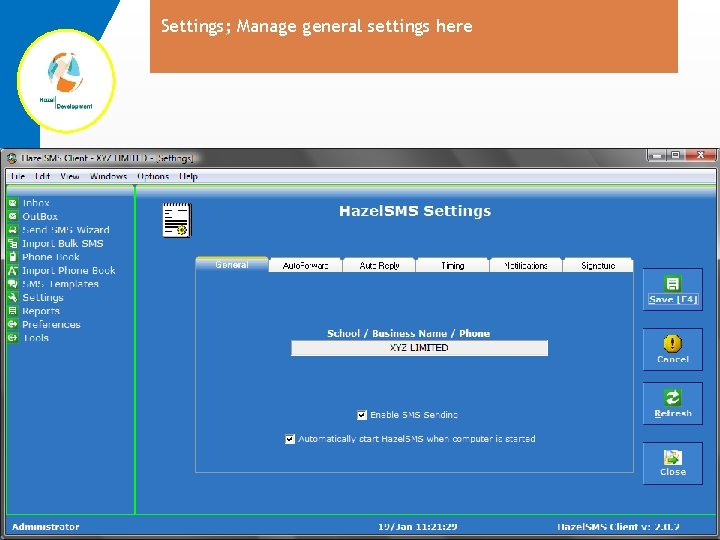
Task: Click the Preferences arrow icon
Action: pyautogui.click(x=13, y=324)
